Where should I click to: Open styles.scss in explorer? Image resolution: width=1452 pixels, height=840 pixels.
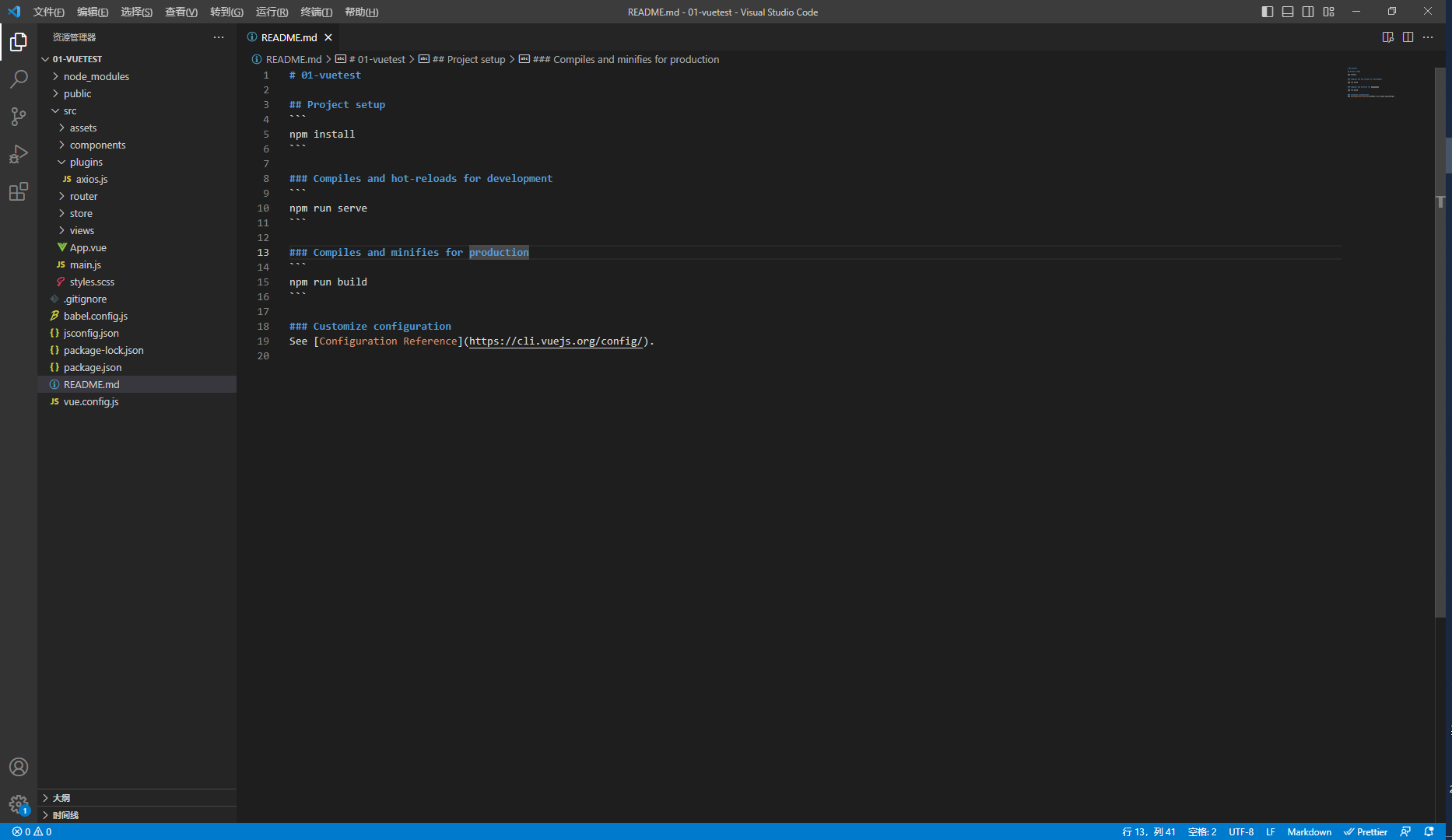point(137,282)
